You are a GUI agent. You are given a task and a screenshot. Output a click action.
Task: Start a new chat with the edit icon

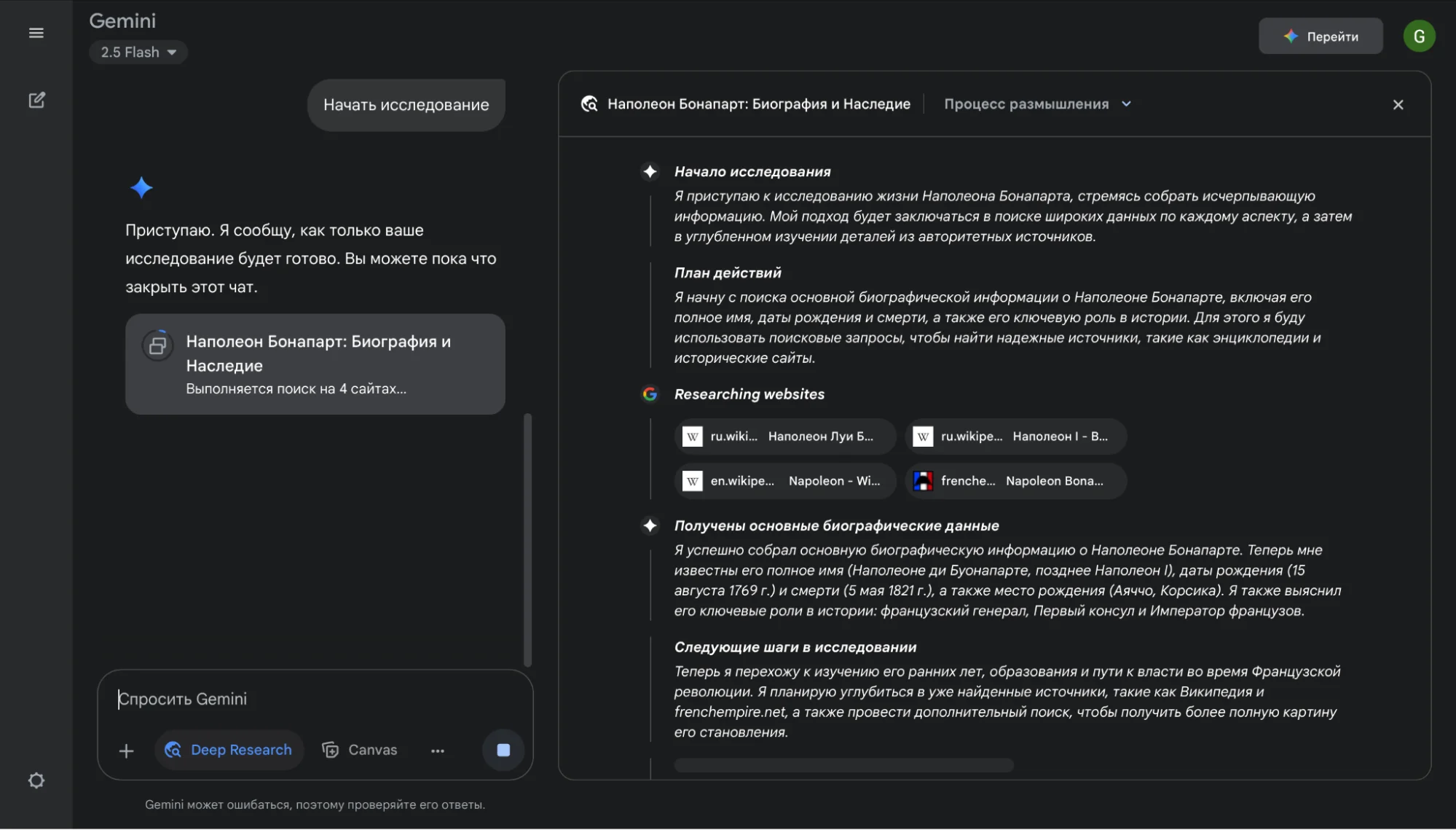[x=36, y=100]
